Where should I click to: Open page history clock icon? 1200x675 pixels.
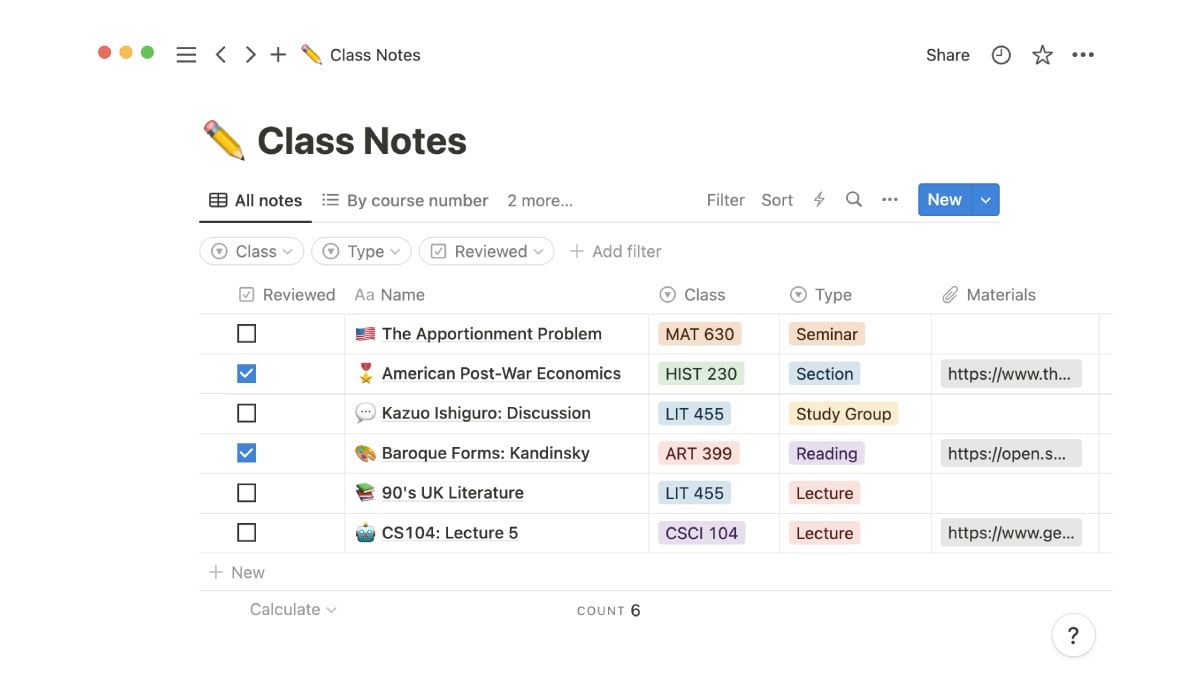[1001, 55]
